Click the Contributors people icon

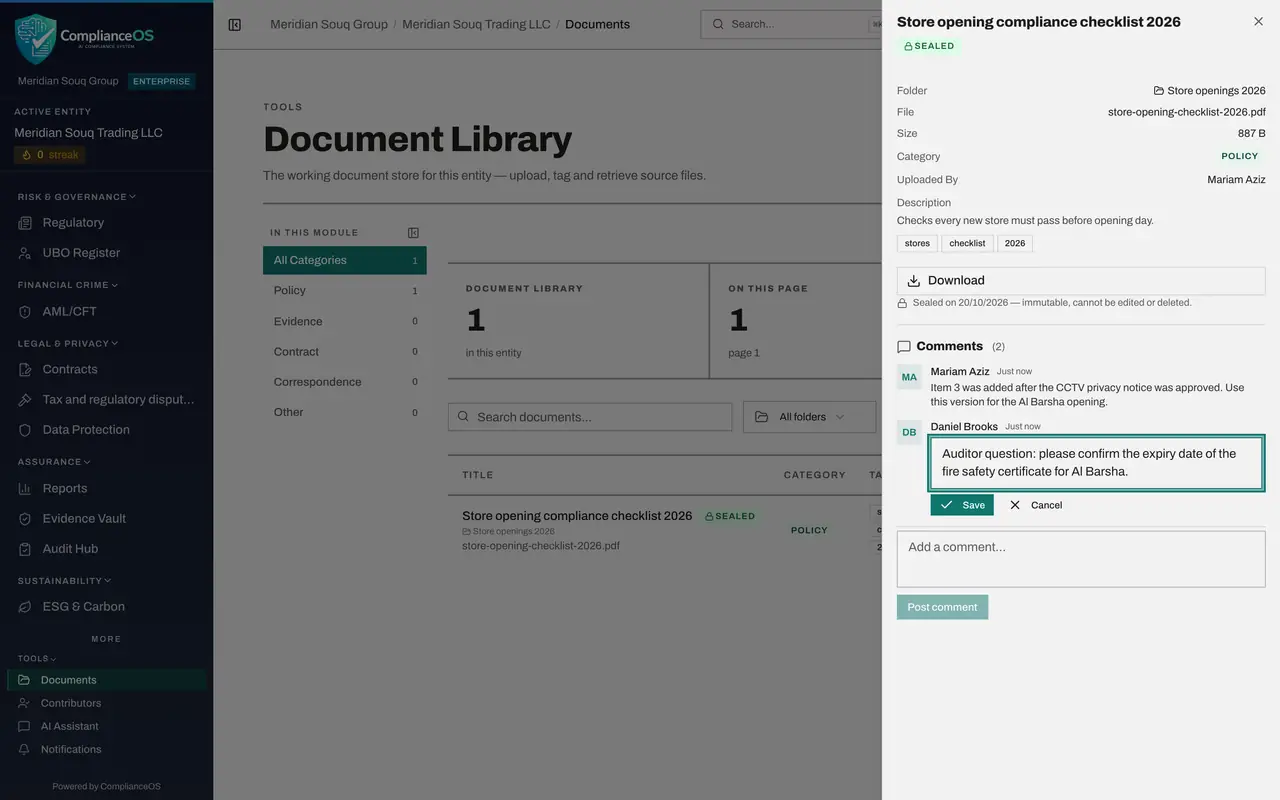(24, 703)
